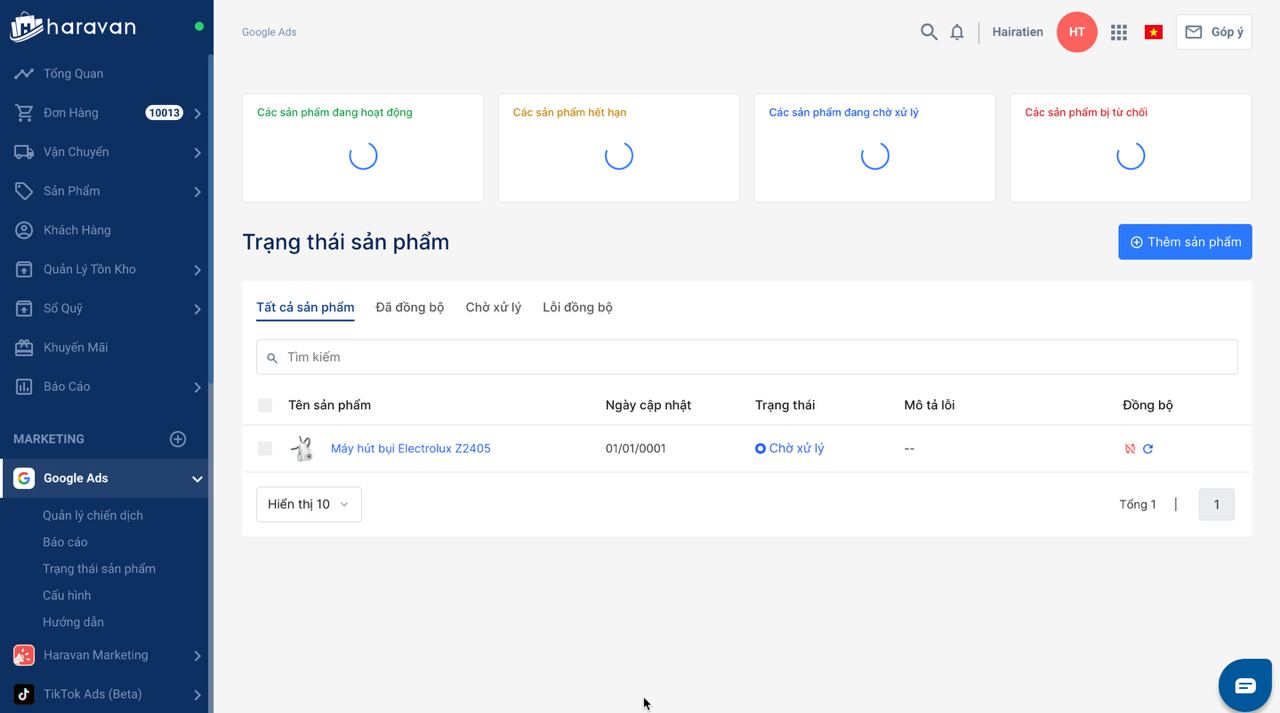The image size is (1280, 713).
Task: Open the Máy hút bụi Electrolux Z2405 link
Action: 410,449
